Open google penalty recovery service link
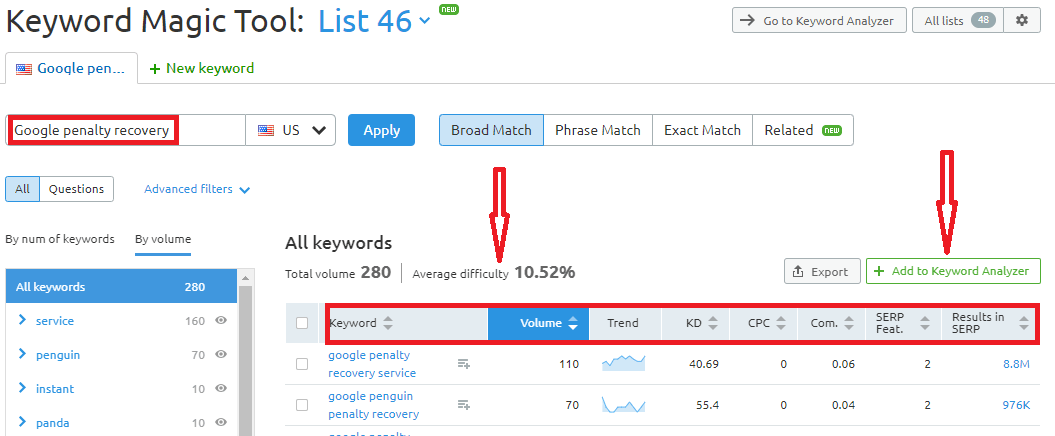 [x=372, y=364]
